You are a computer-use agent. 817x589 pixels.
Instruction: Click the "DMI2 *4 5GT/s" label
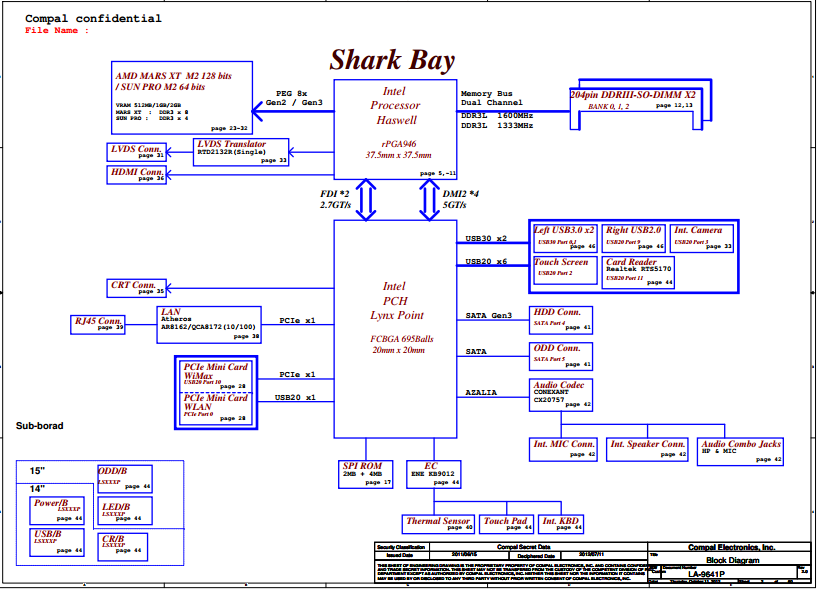(x=461, y=200)
